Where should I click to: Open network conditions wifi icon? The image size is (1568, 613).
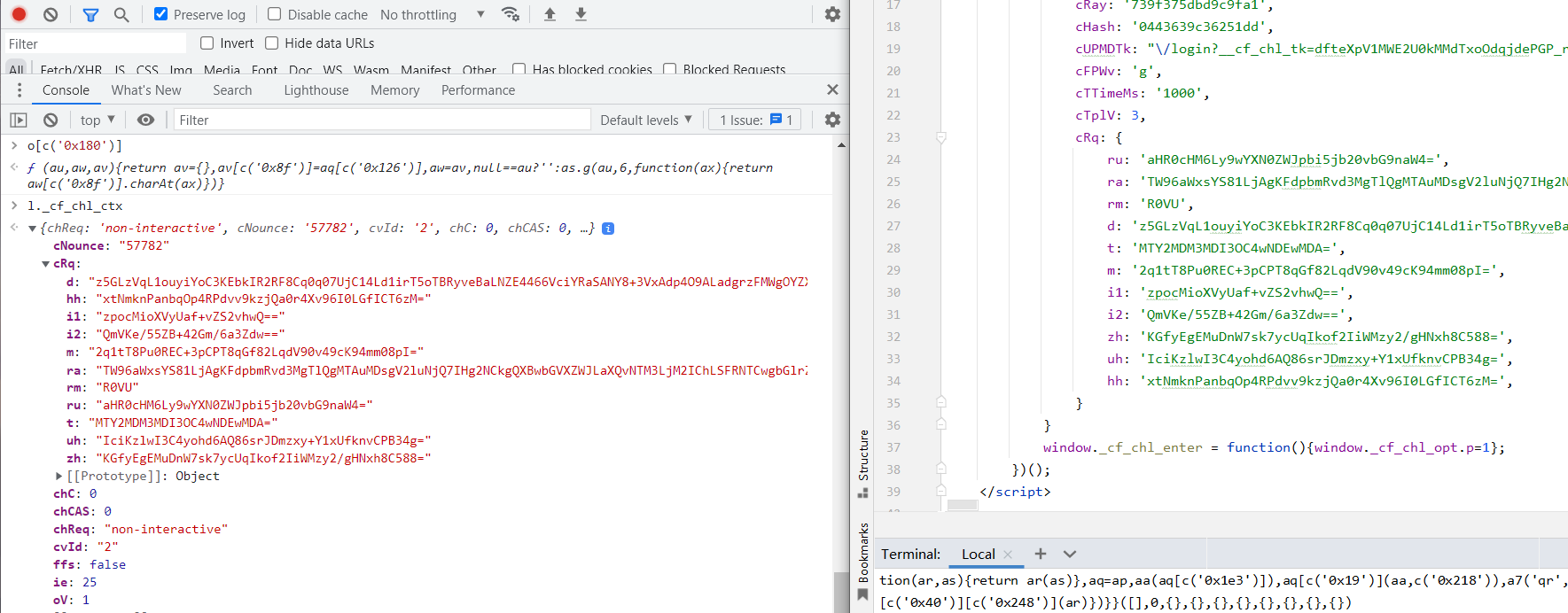click(x=511, y=14)
